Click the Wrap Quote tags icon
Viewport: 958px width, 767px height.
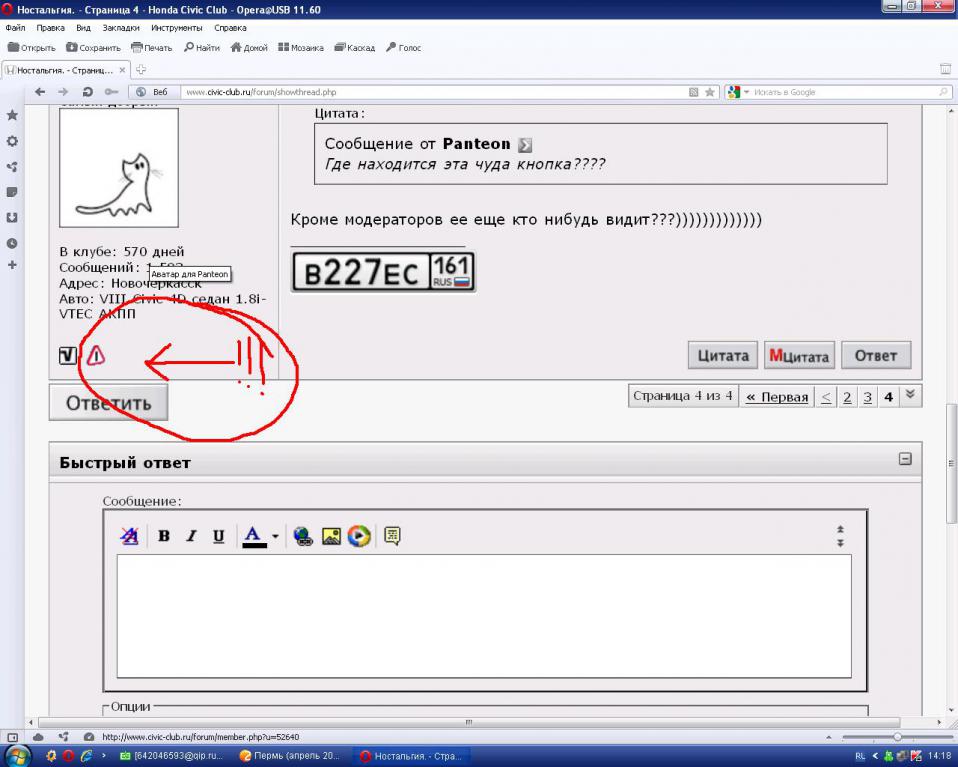(x=392, y=536)
